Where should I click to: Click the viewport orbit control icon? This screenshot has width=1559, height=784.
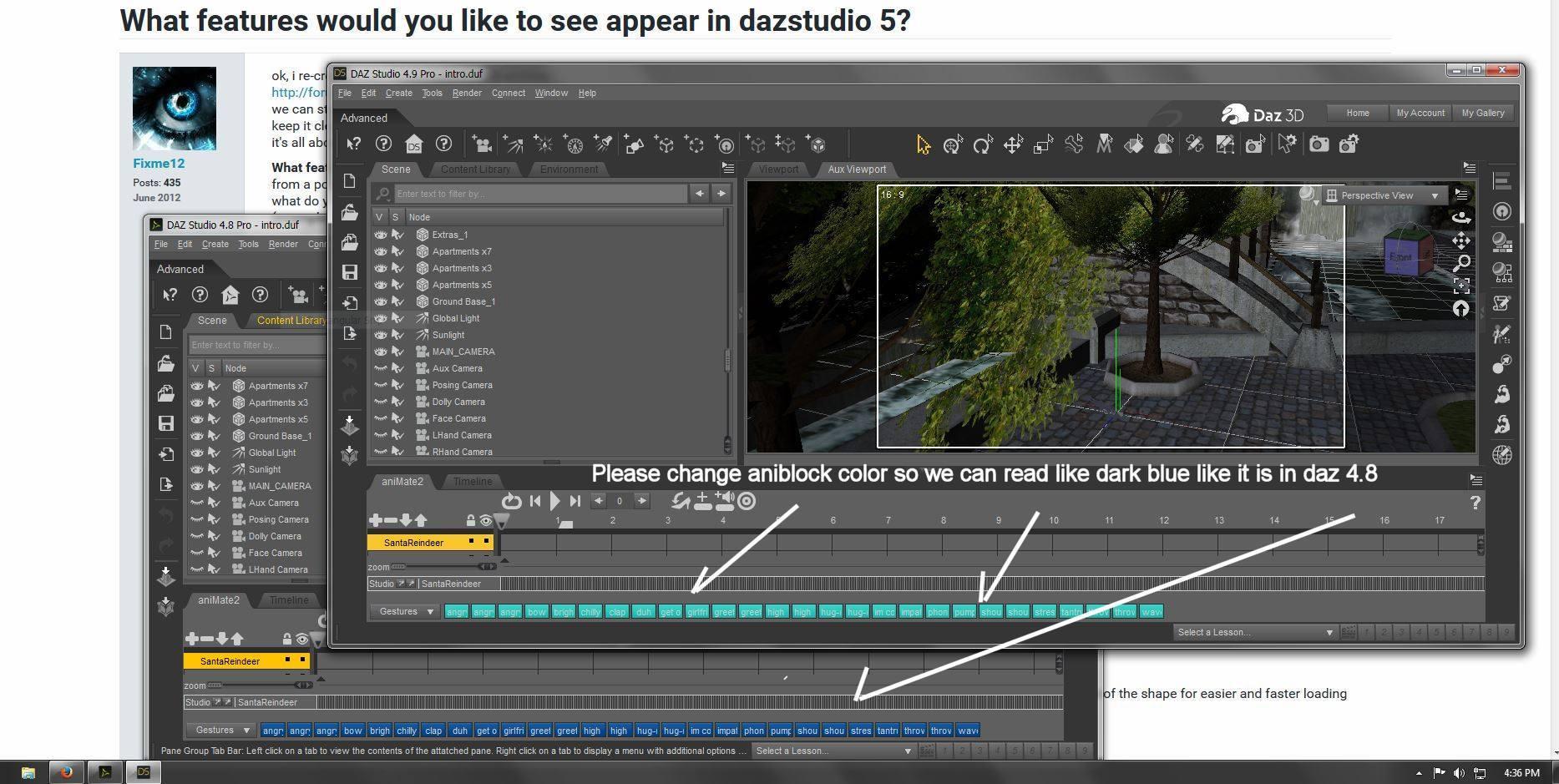[1461, 218]
